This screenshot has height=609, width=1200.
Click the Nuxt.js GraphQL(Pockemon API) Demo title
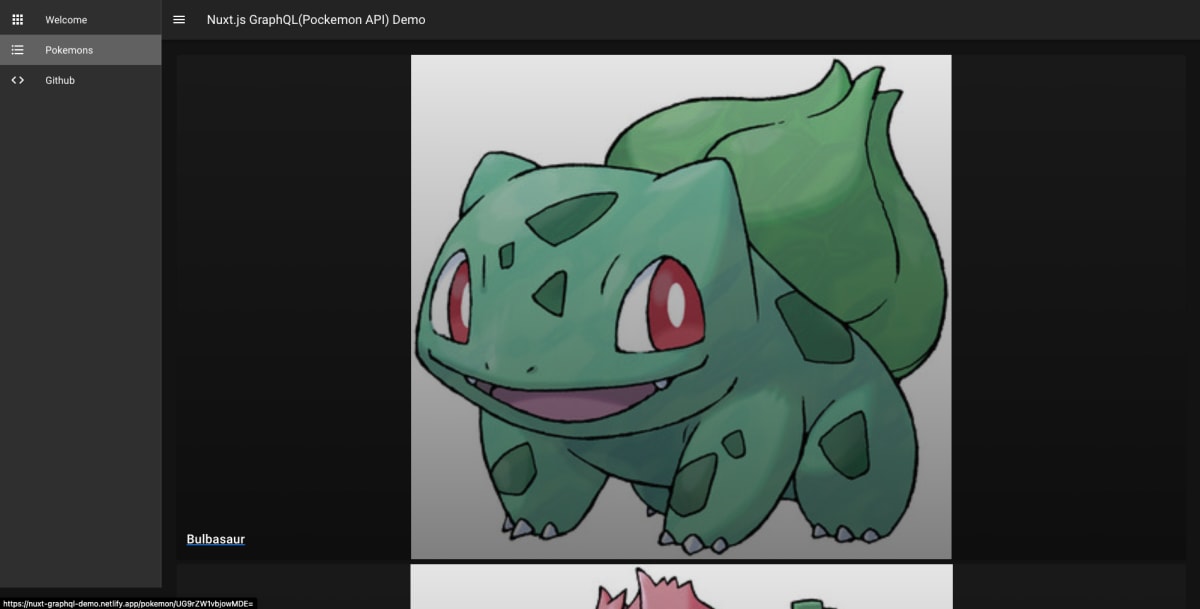click(316, 20)
